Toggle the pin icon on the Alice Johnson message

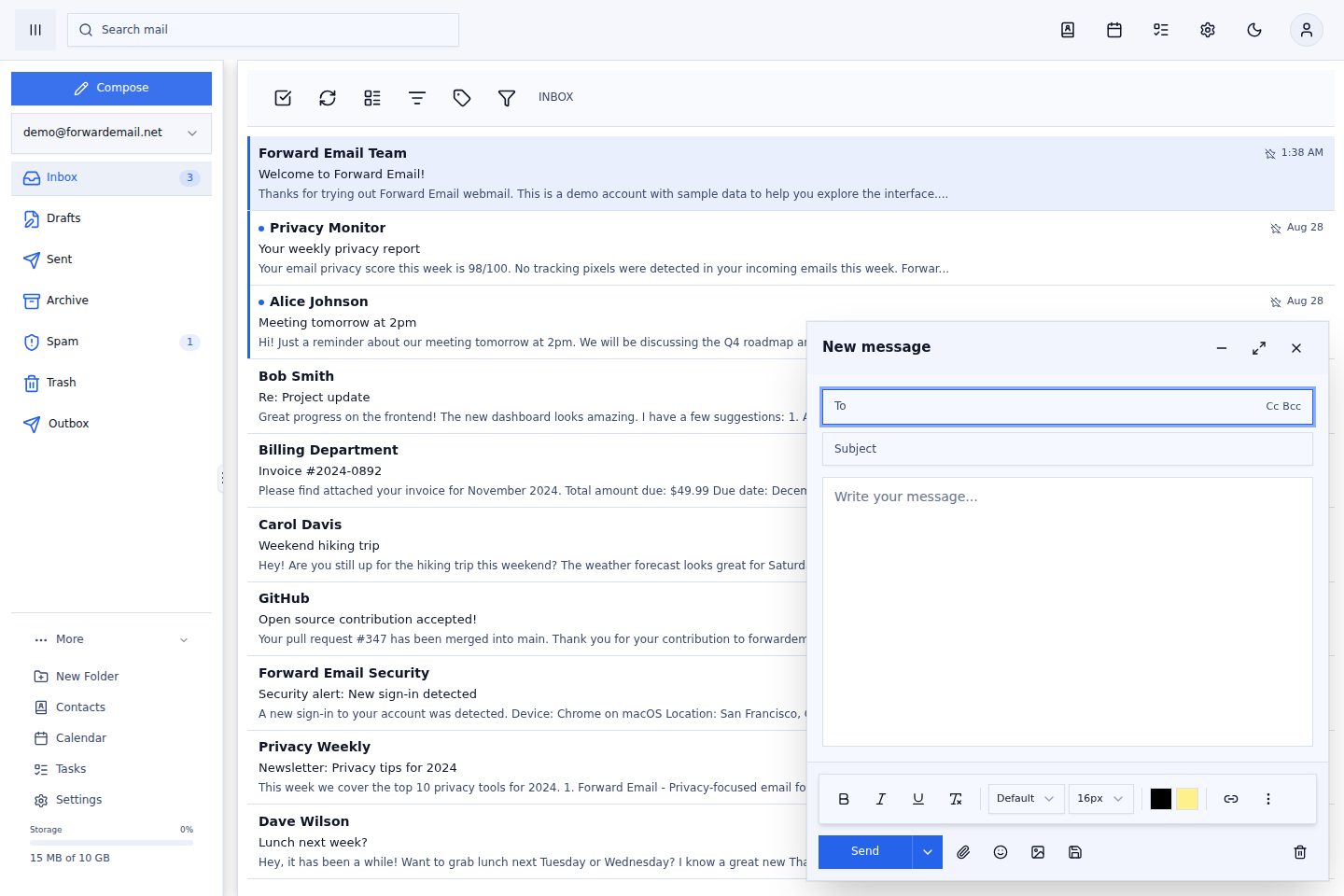point(1276,302)
